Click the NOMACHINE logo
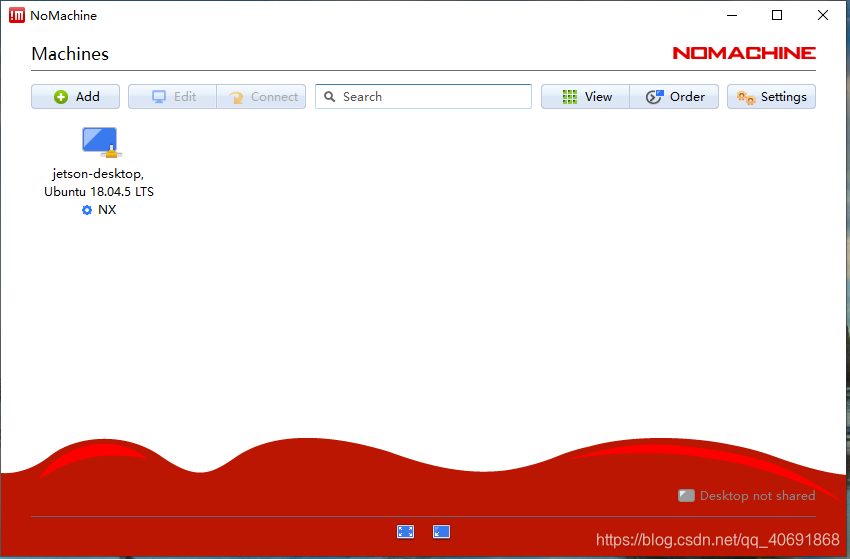This screenshot has width=850, height=559. [x=744, y=53]
